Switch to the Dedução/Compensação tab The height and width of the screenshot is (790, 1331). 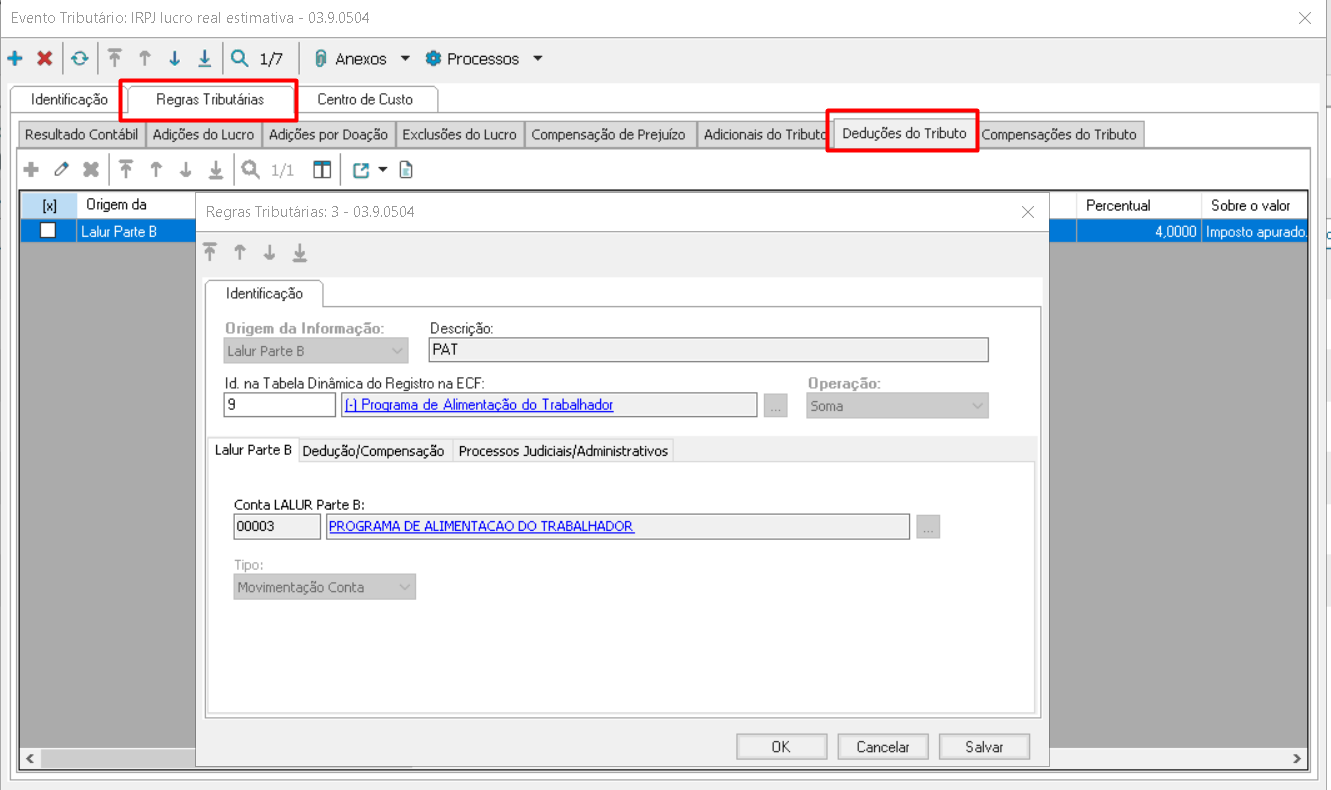[373, 451]
